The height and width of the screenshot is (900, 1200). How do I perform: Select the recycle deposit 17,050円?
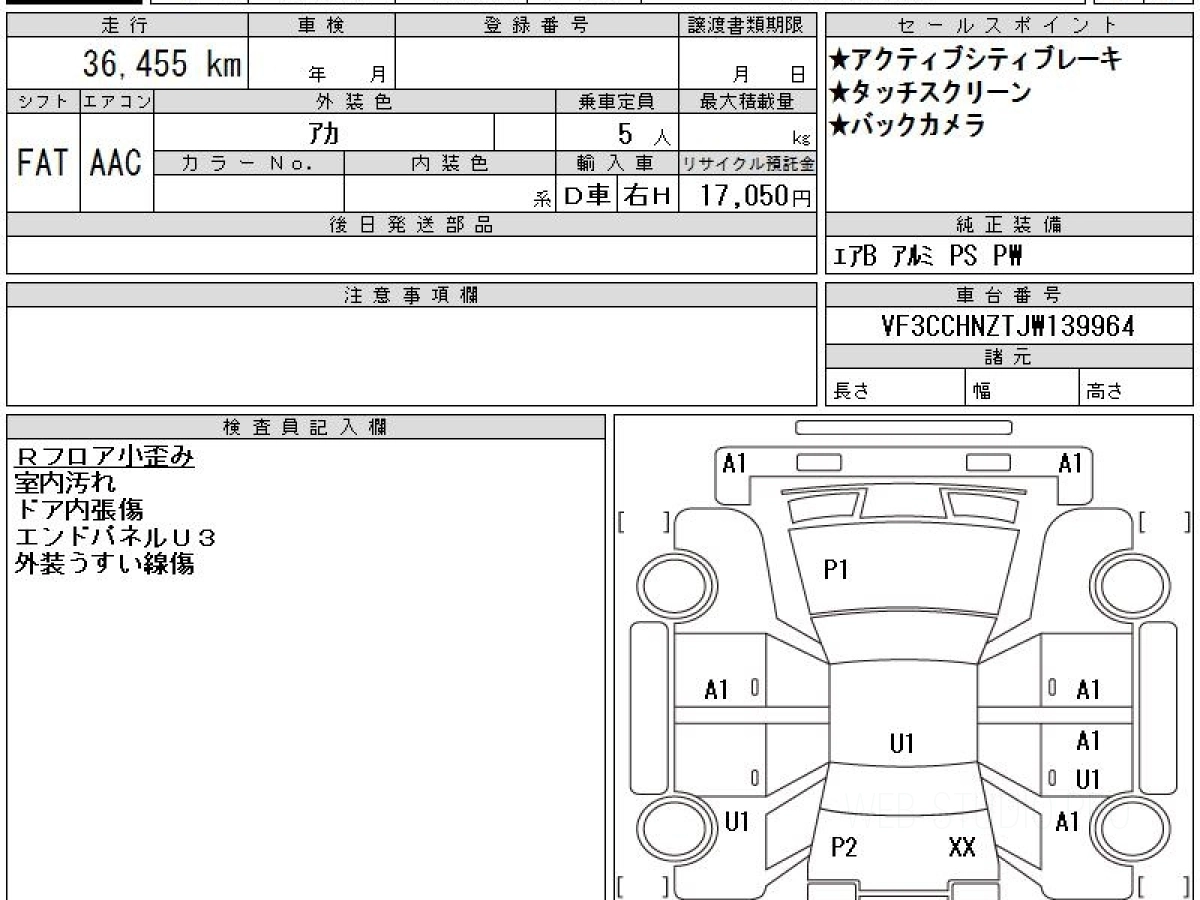(755, 195)
